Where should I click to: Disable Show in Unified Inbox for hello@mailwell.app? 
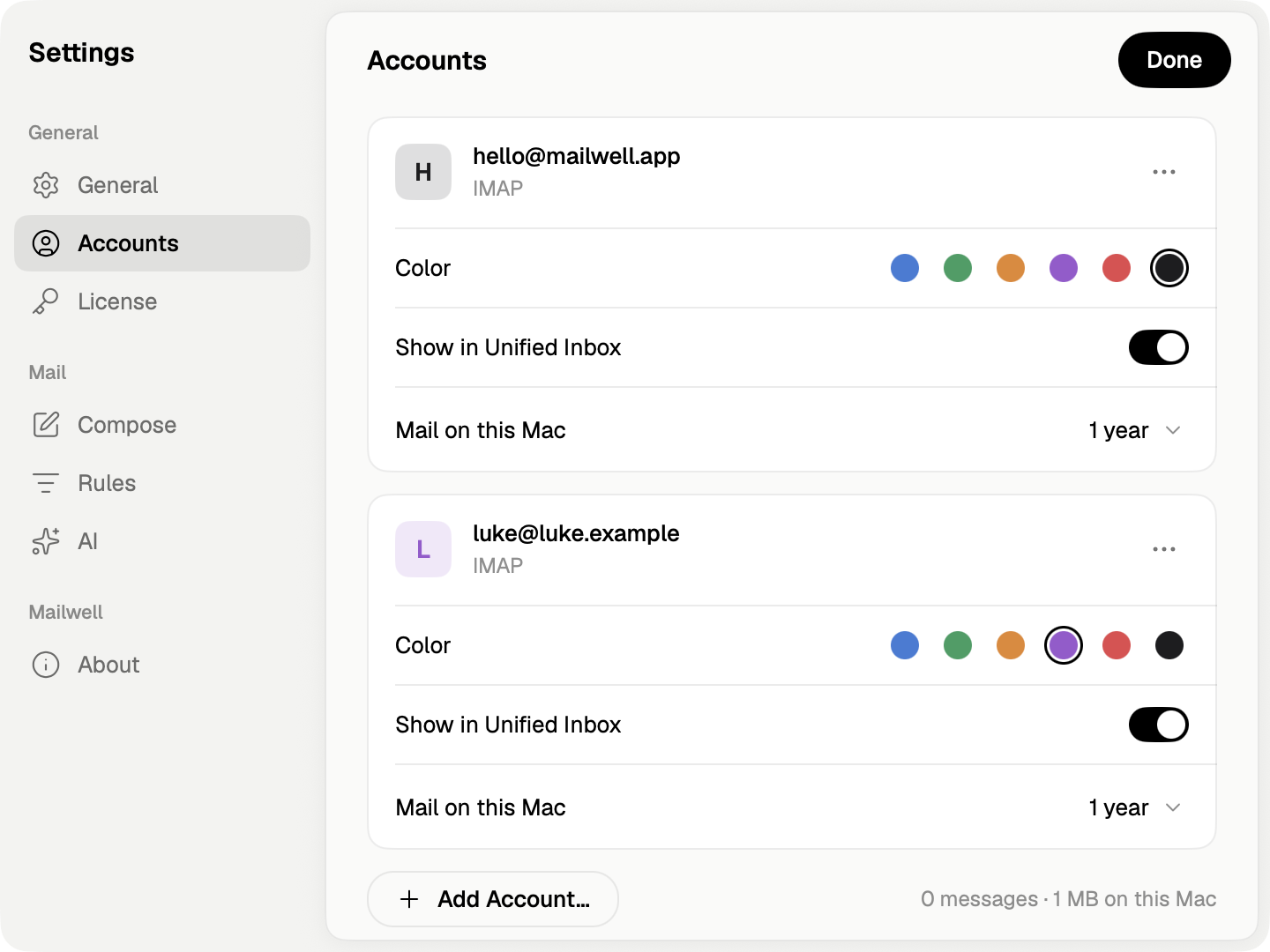point(1159,347)
